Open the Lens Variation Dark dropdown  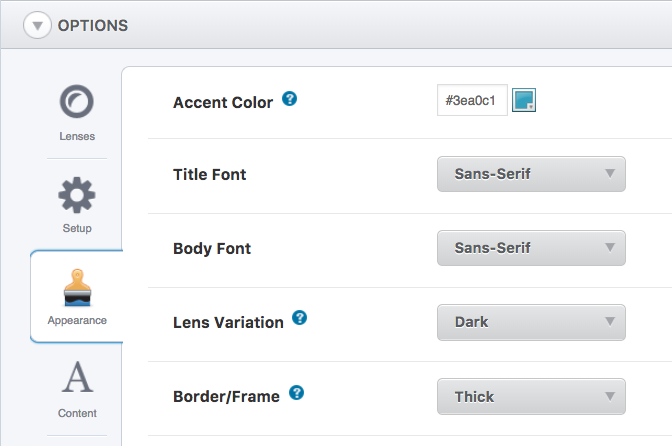click(531, 322)
